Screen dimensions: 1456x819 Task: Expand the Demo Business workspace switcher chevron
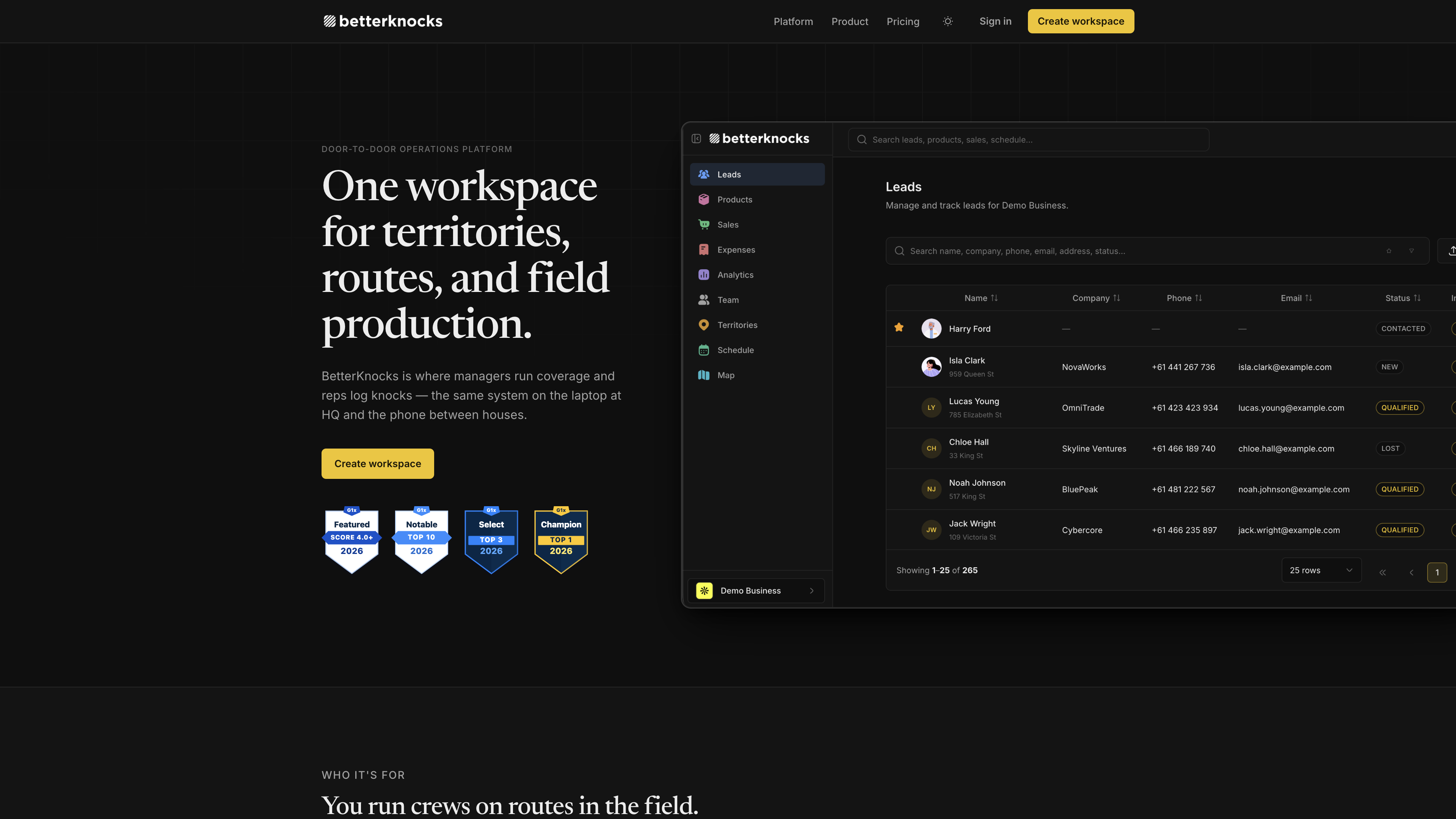[812, 591]
